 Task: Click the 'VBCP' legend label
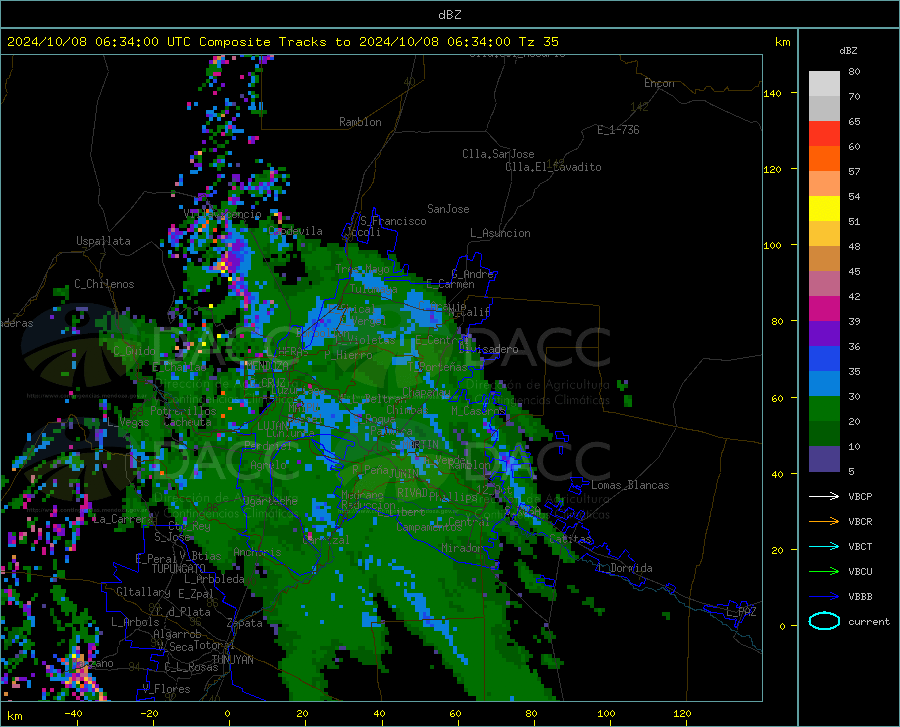pyautogui.click(x=860, y=496)
